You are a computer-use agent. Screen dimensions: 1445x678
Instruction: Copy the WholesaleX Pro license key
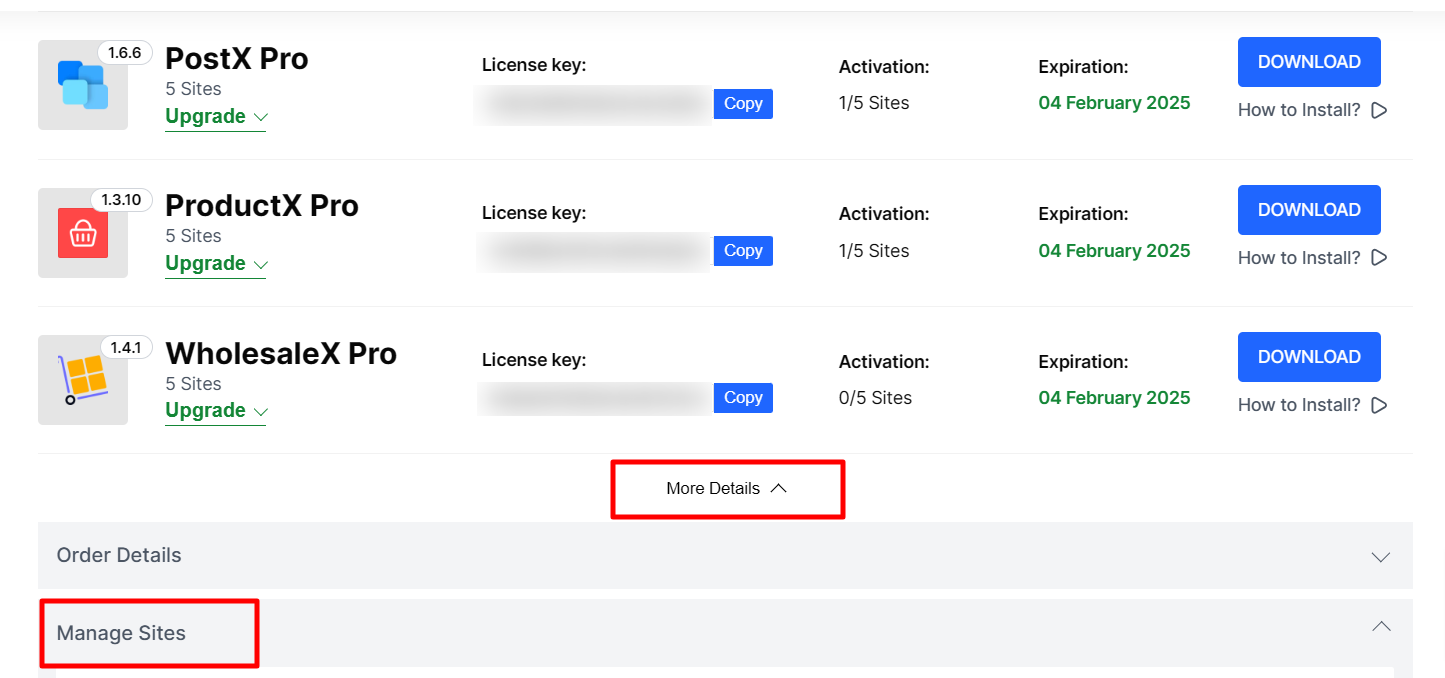tap(743, 398)
